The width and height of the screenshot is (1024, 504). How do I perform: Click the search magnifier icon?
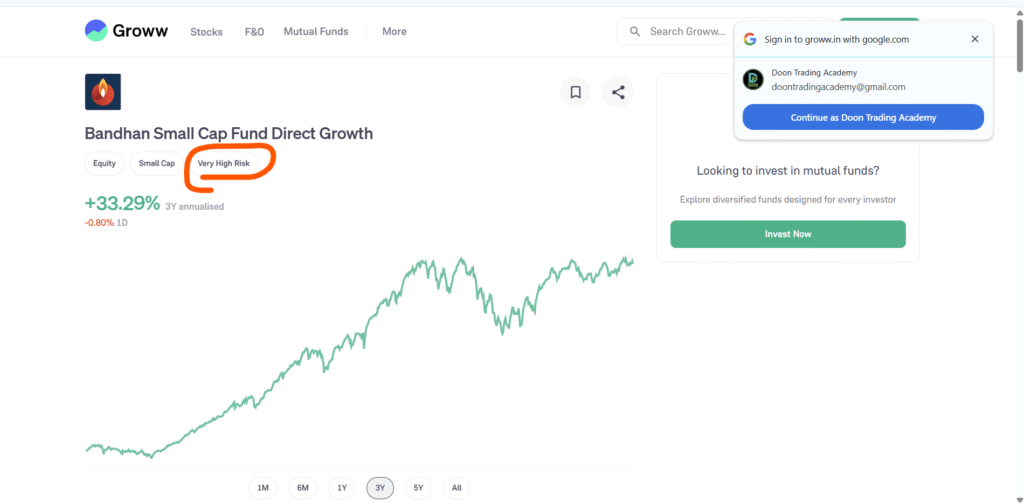coord(635,31)
